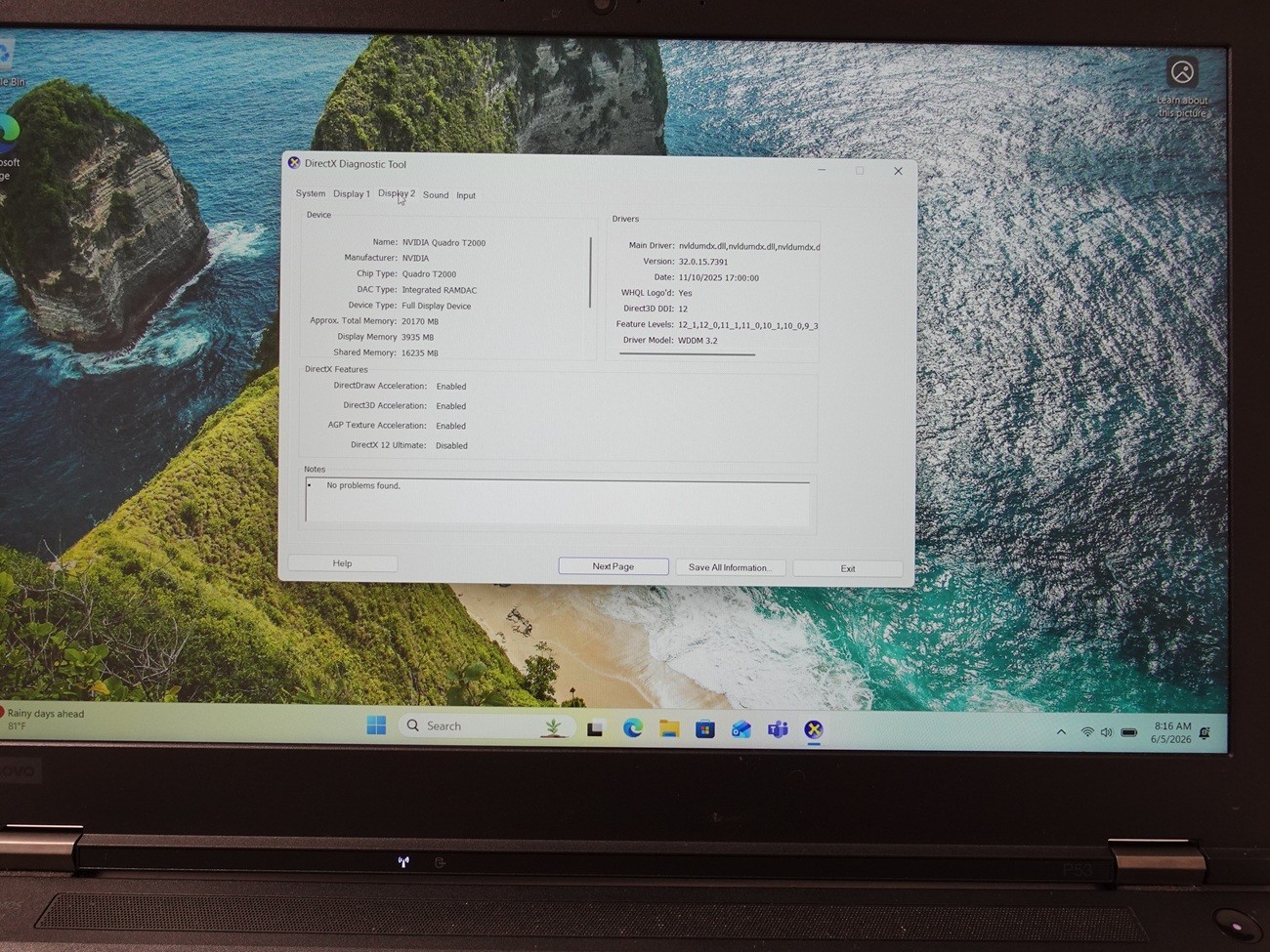Click the driver date 11/10/2025 17:00:00
1270x952 pixels.
719,277
